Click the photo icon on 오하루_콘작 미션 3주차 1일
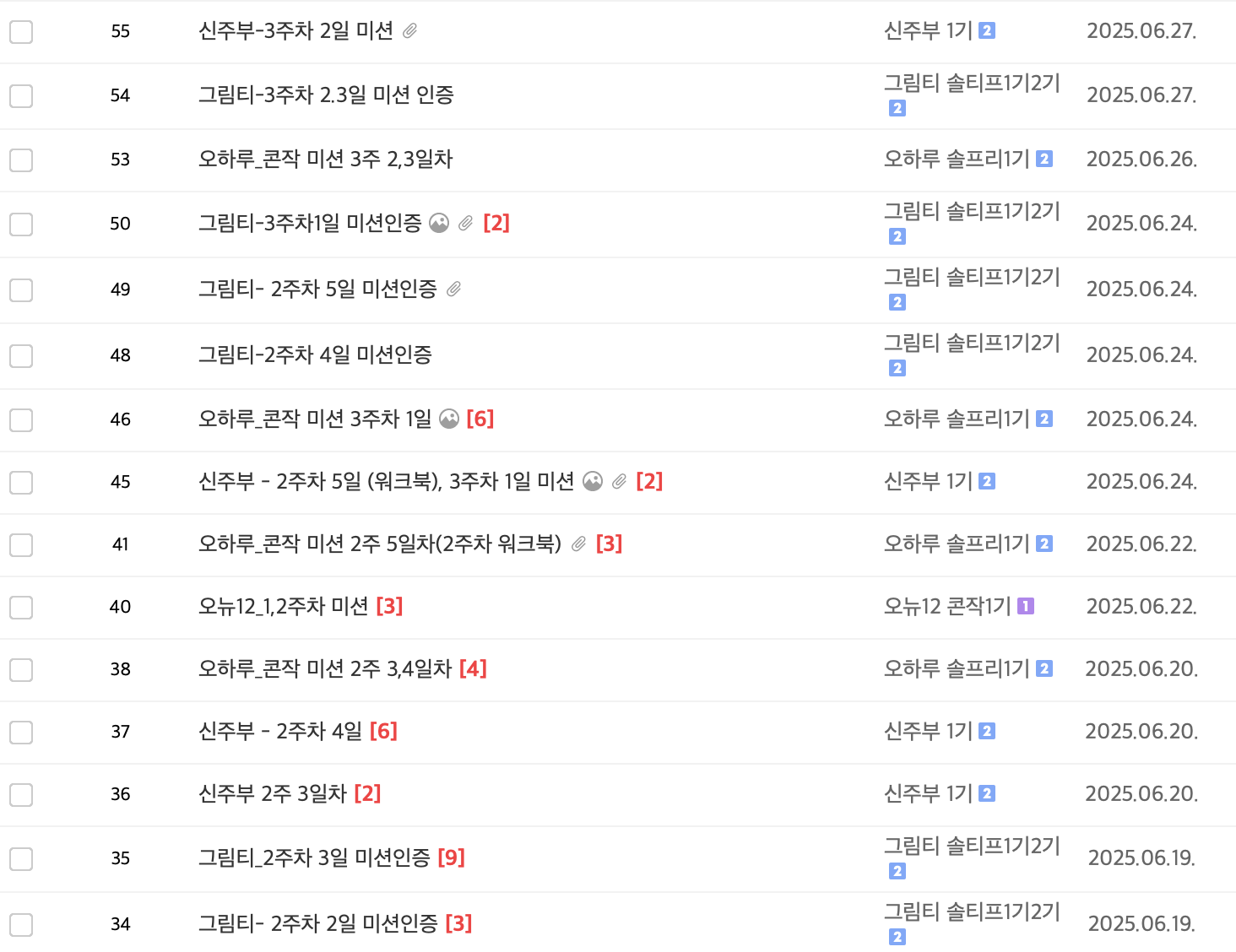The width and height of the screenshot is (1236, 952). point(450,419)
